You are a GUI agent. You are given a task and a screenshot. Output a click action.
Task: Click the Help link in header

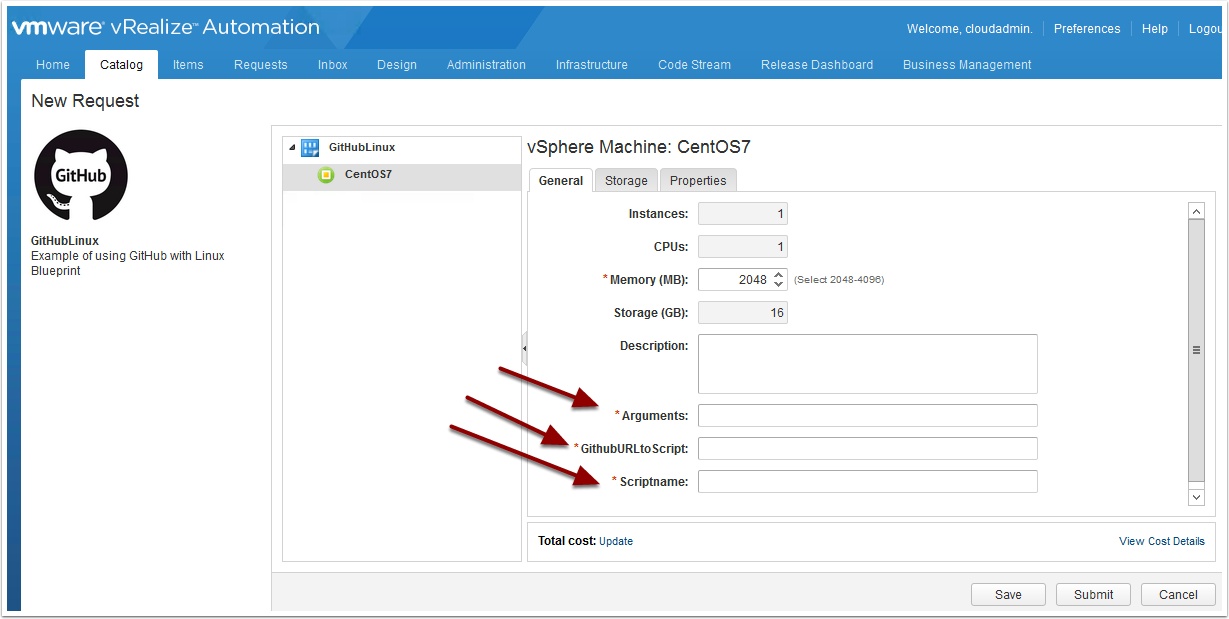(1155, 29)
